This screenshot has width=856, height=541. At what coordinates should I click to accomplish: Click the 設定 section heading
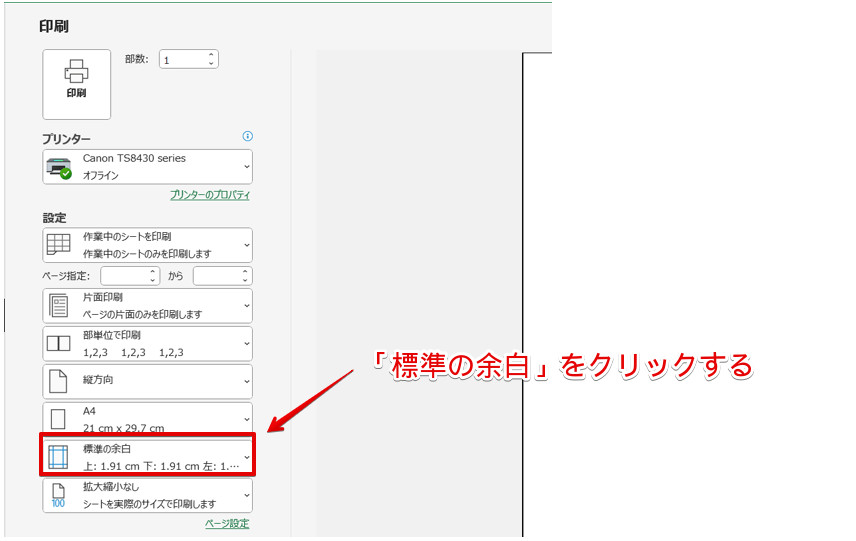[x=55, y=218]
